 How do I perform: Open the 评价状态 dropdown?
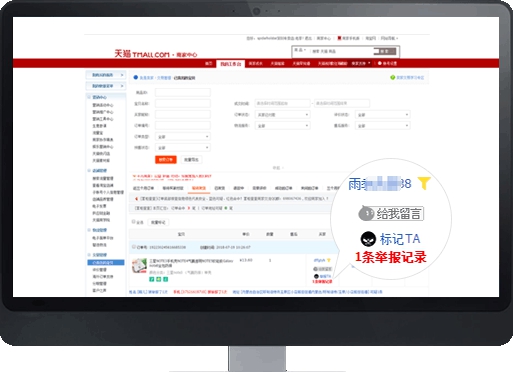coord(382,115)
